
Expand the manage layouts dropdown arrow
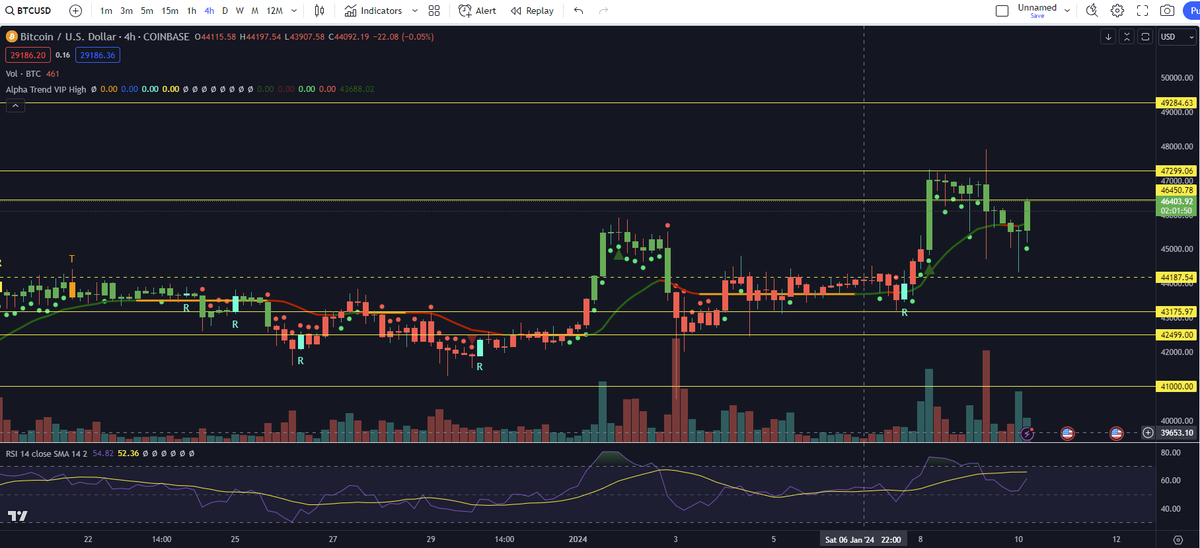click(x=1068, y=10)
